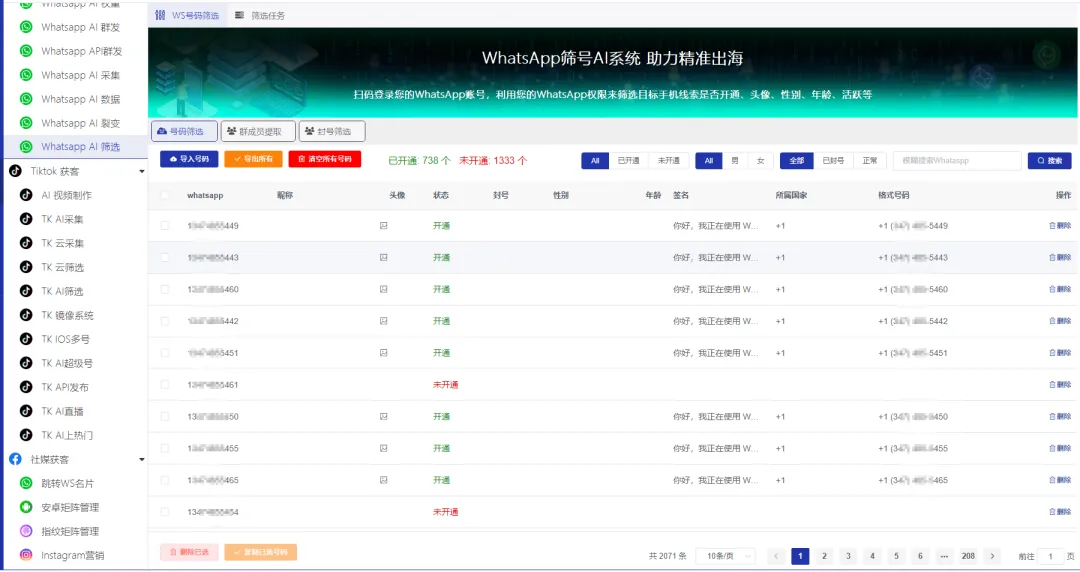Check the row ending 451
Viewport: 1080px width, 572px height.
(165, 353)
